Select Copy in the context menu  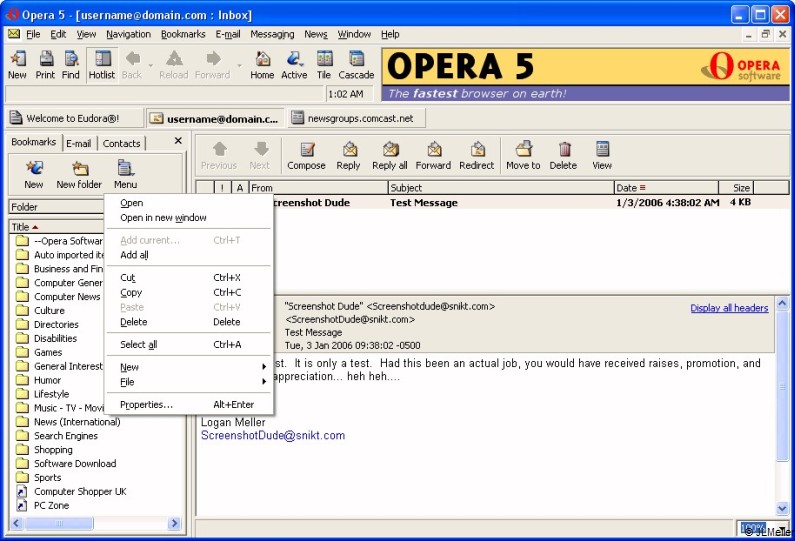click(x=189, y=293)
